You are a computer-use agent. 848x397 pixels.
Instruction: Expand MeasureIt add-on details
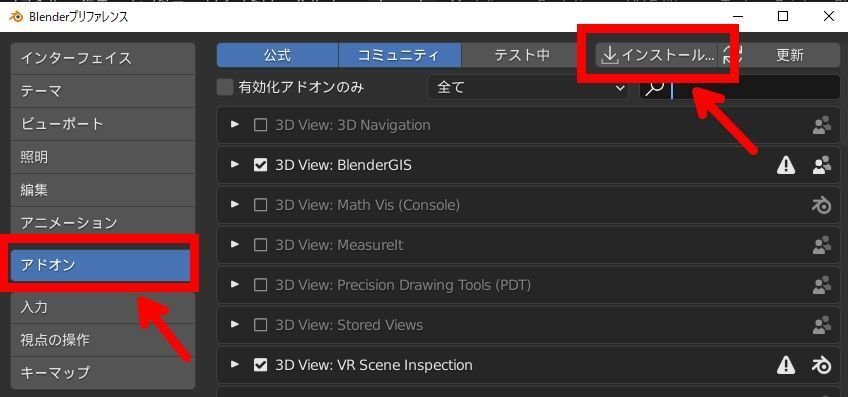click(x=235, y=245)
